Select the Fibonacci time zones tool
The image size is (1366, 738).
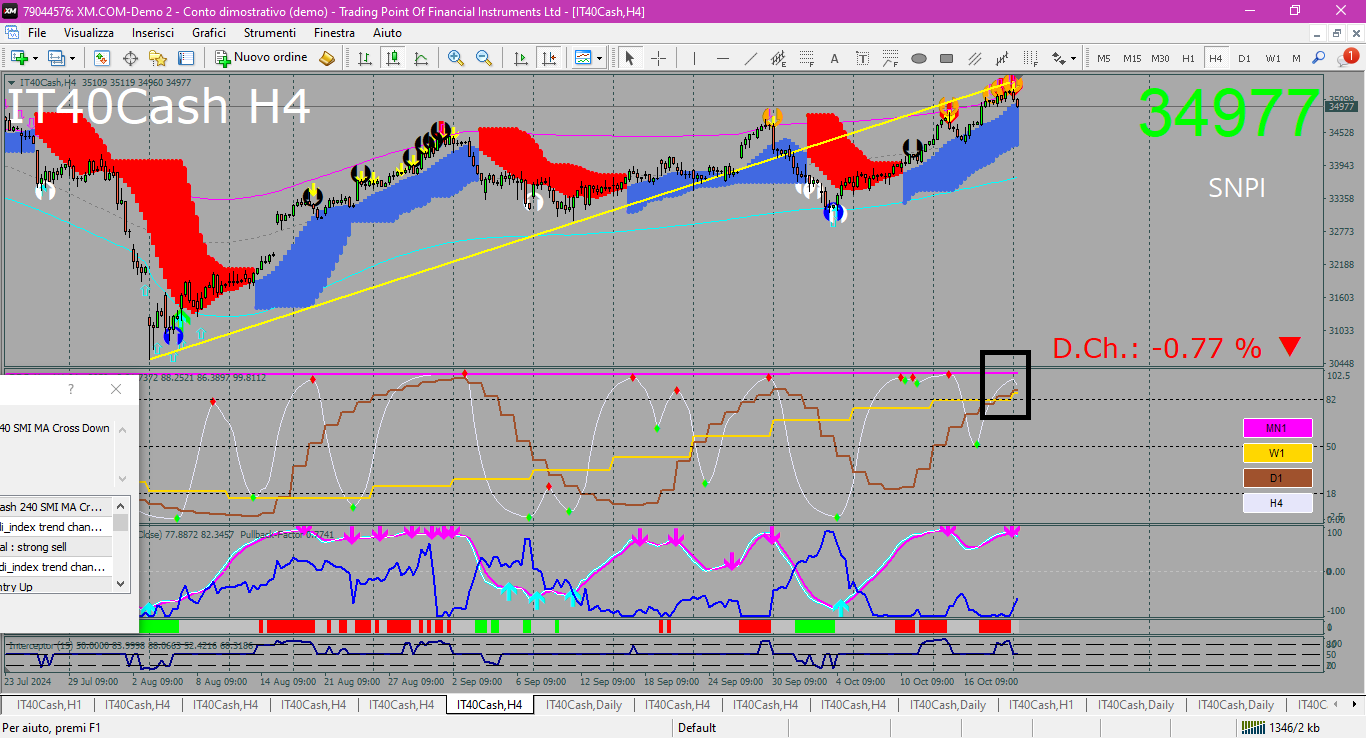click(x=1031, y=58)
